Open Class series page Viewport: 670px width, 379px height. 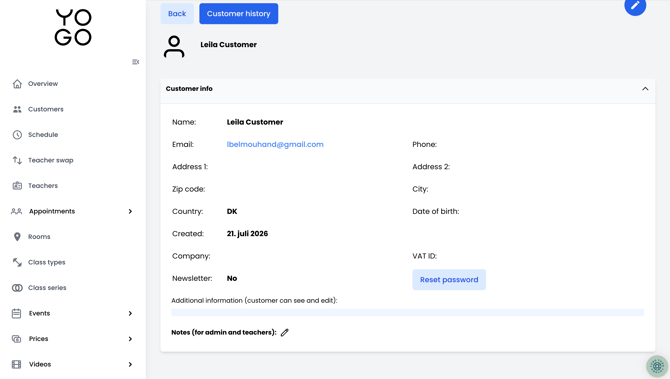click(47, 288)
